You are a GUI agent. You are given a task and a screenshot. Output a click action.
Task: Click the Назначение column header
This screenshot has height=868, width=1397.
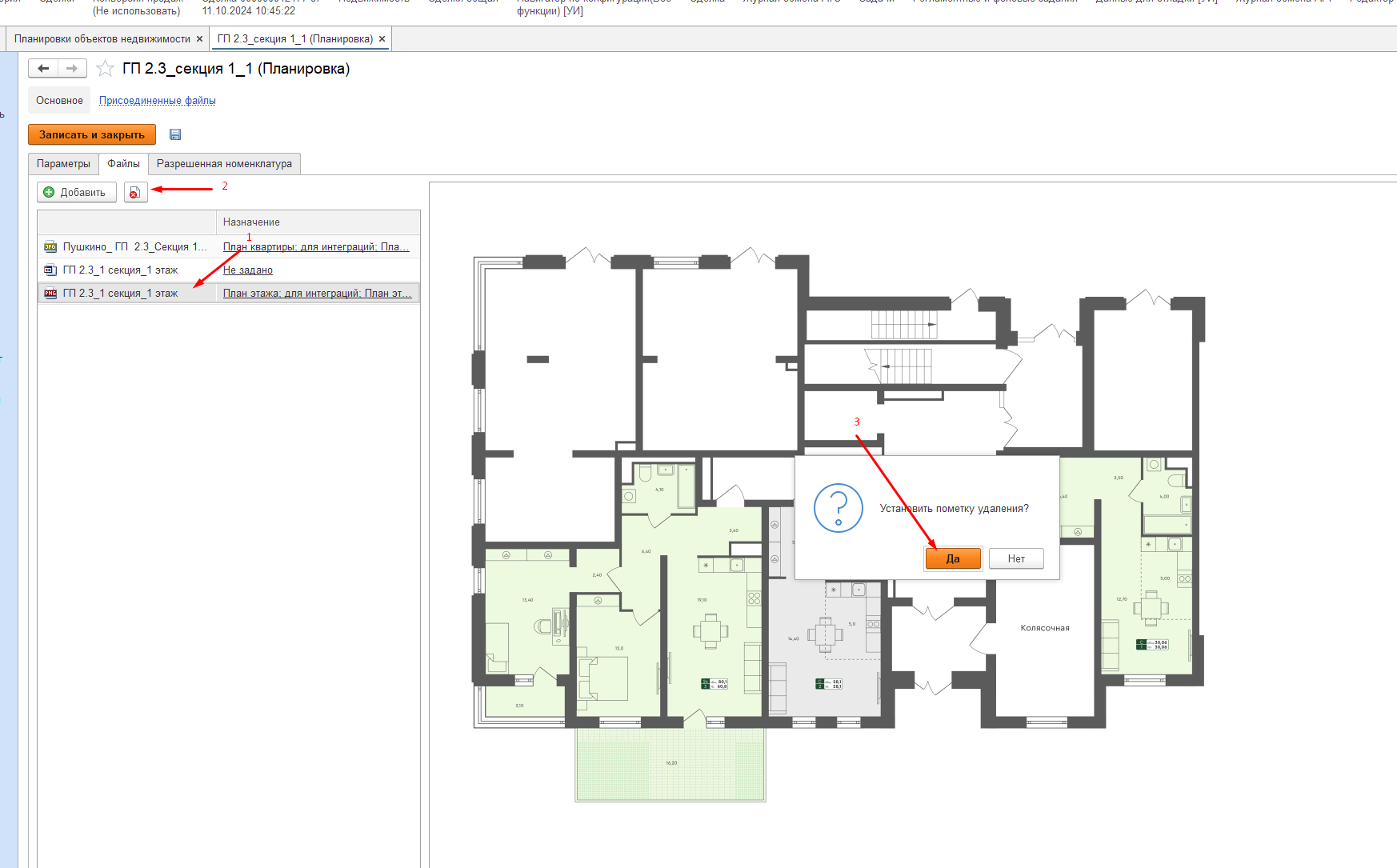tap(251, 222)
